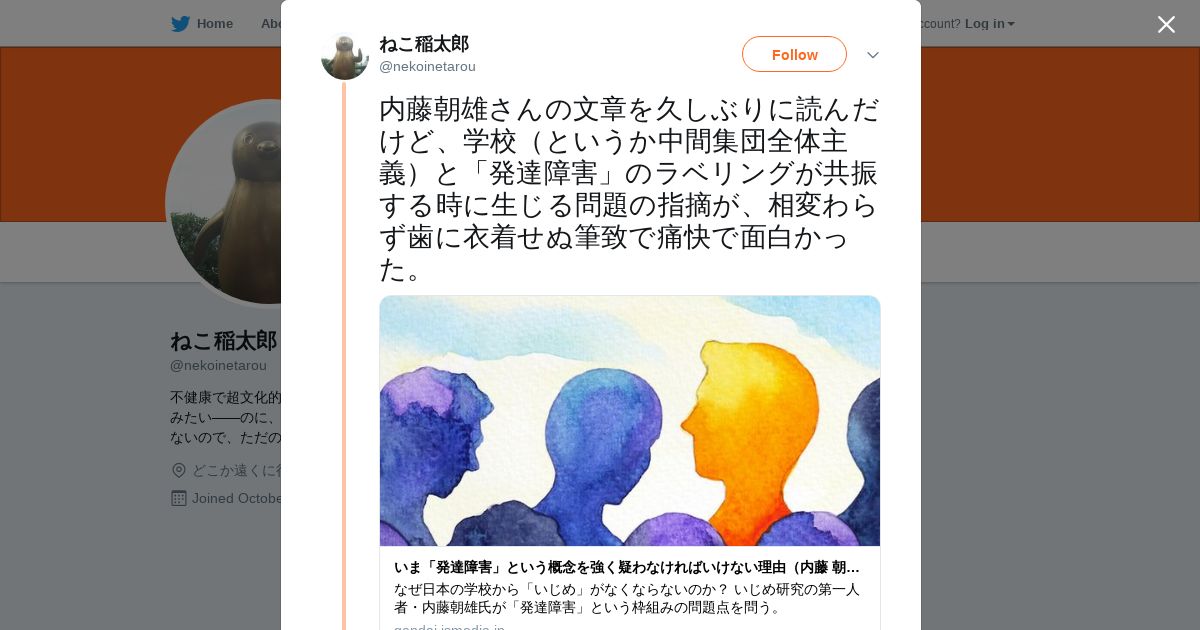Open the tweet author's avatar
Image resolution: width=1200 pixels, height=630 pixels.
(345, 56)
